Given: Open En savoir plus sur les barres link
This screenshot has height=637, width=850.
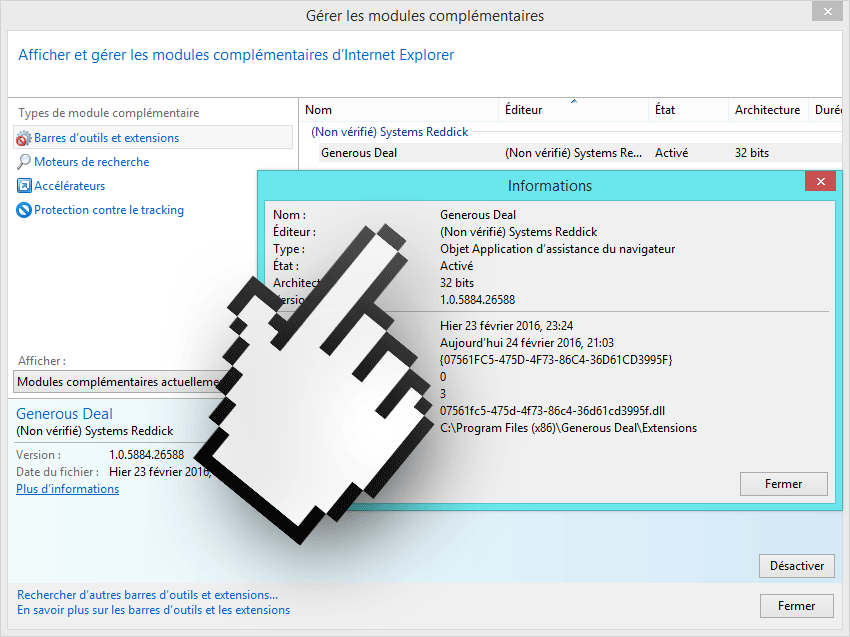Looking at the screenshot, I should 153,610.
